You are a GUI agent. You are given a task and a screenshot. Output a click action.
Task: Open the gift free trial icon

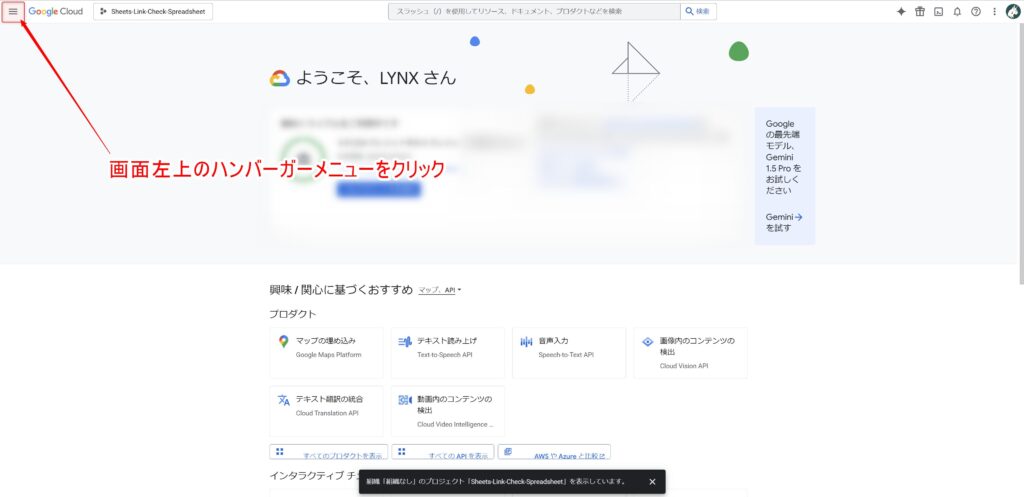(920, 12)
